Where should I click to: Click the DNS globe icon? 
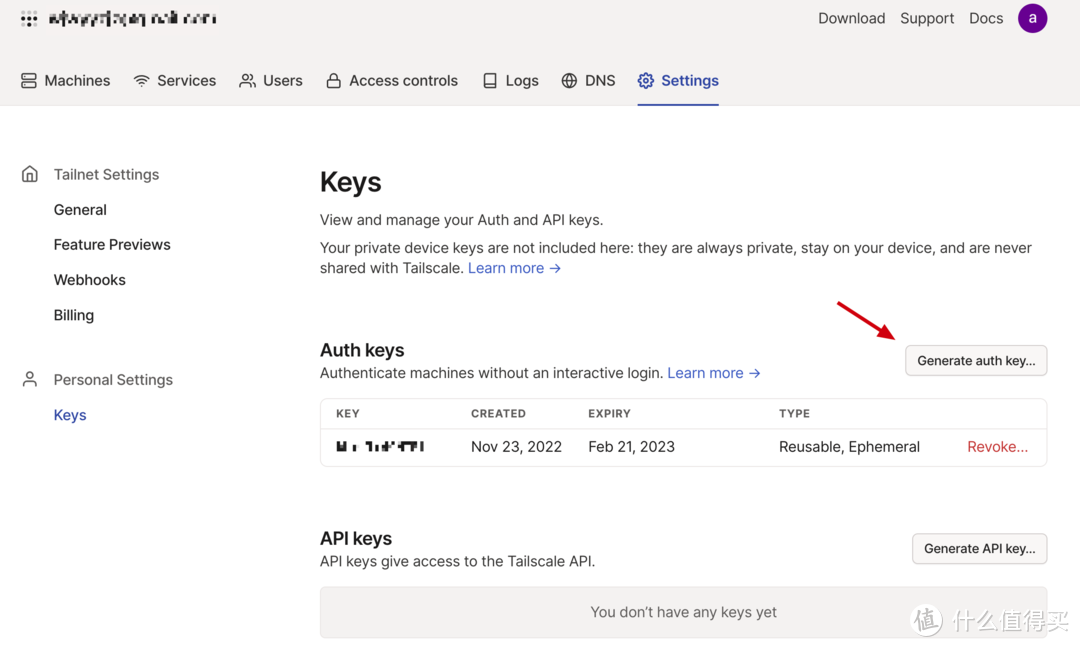tap(569, 81)
